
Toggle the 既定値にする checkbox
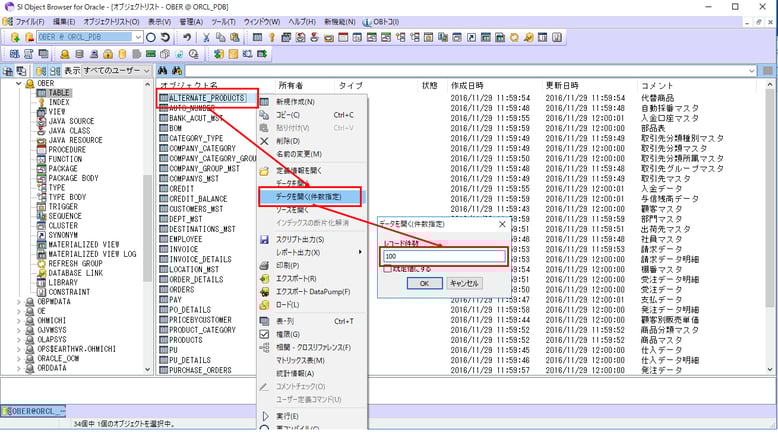pyautogui.click(x=388, y=270)
